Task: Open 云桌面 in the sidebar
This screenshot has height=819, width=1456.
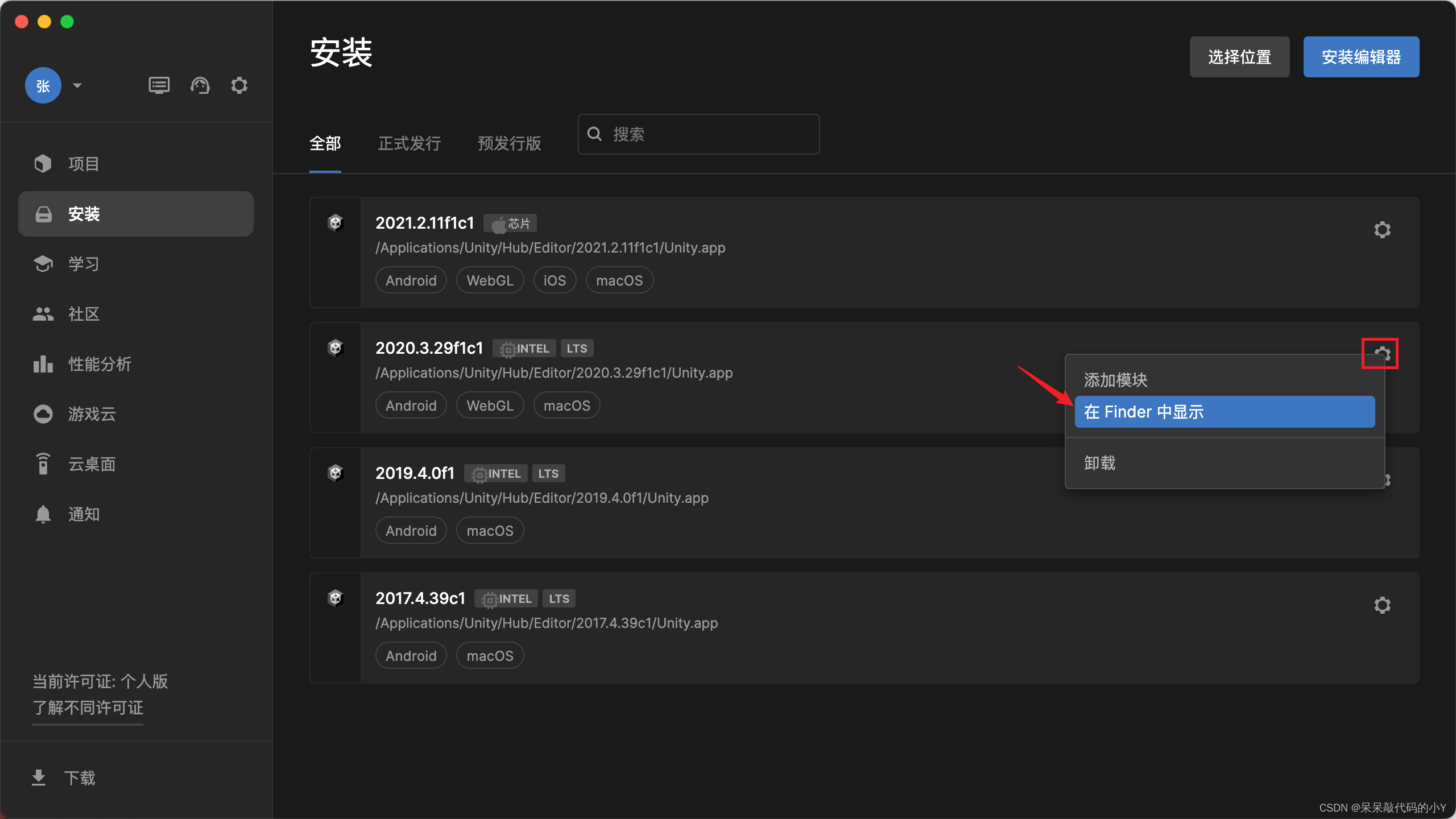Action: pyautogui.click(x=136, y=464)
